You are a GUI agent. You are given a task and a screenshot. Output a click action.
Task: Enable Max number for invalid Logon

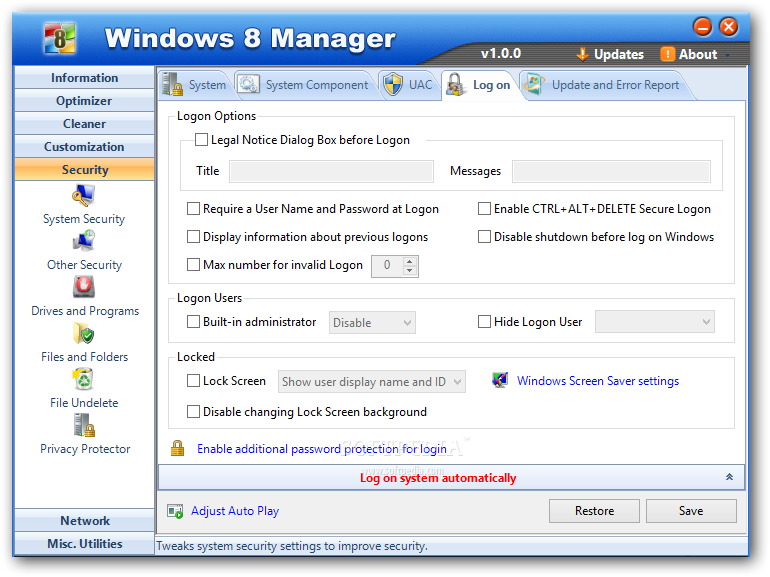(x=193, y=265)
